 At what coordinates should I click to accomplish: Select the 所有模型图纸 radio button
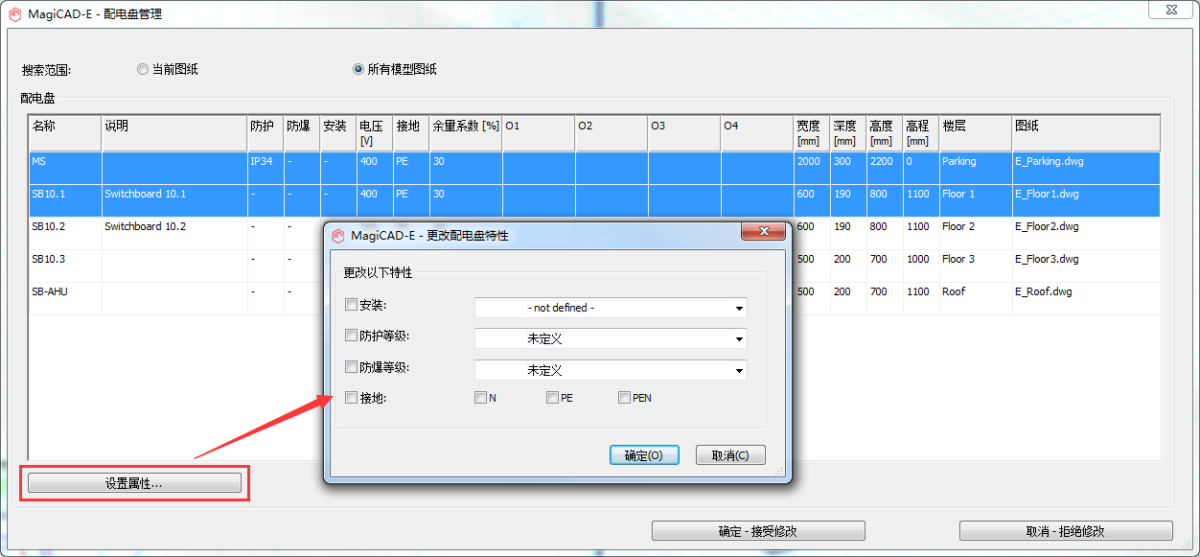(358, 70)
